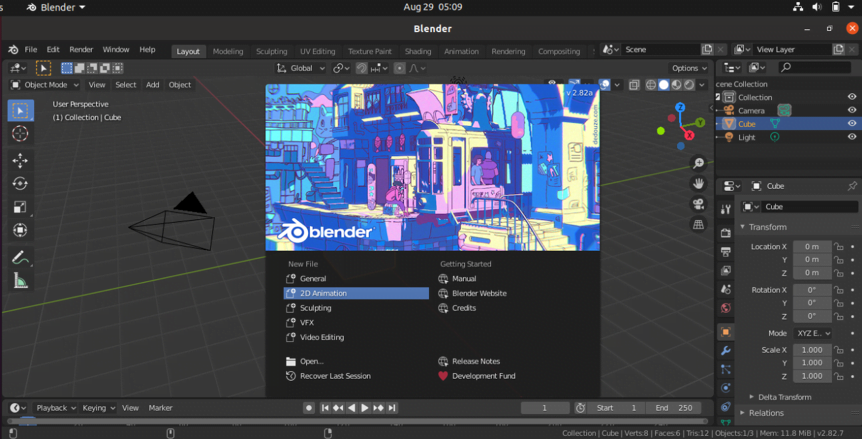This screenshot has height=439, width=862.
Task: Switch to Wireframe viewport shading
Action: click(651, 85)
